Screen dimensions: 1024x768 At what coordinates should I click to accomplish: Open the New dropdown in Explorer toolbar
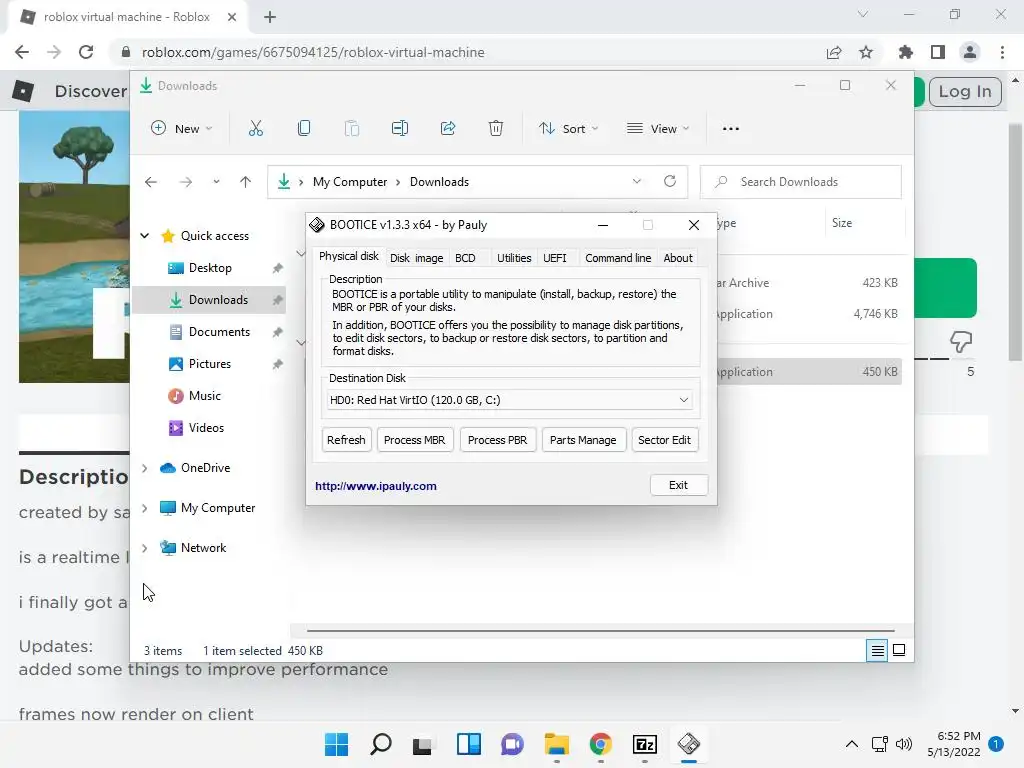182,129
